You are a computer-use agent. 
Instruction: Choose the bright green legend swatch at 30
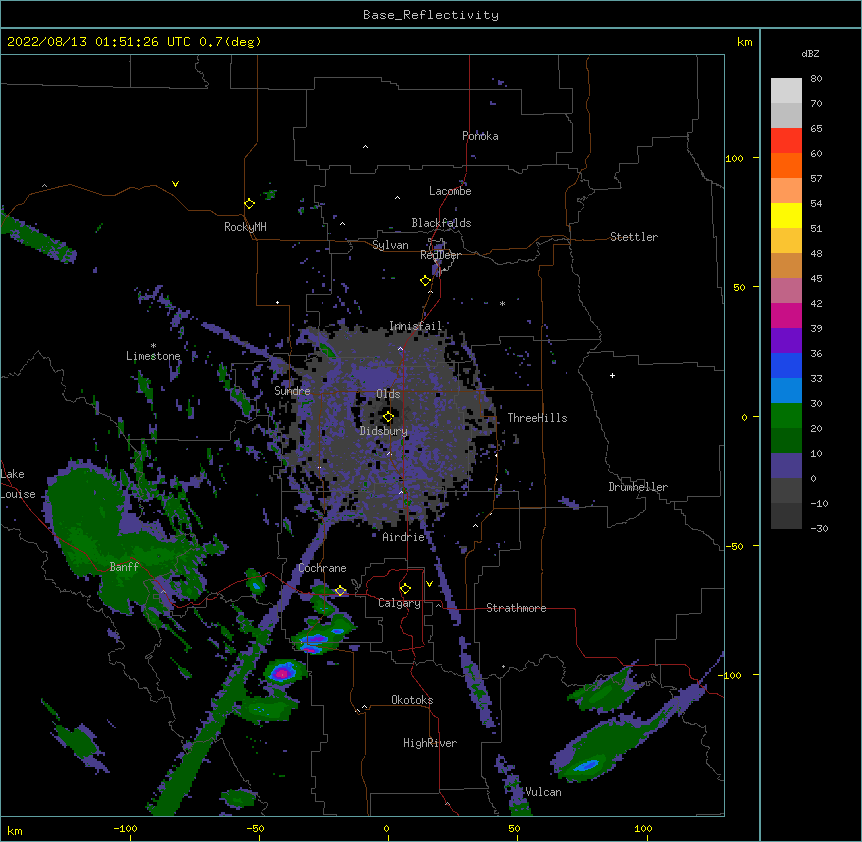point(786,416)
